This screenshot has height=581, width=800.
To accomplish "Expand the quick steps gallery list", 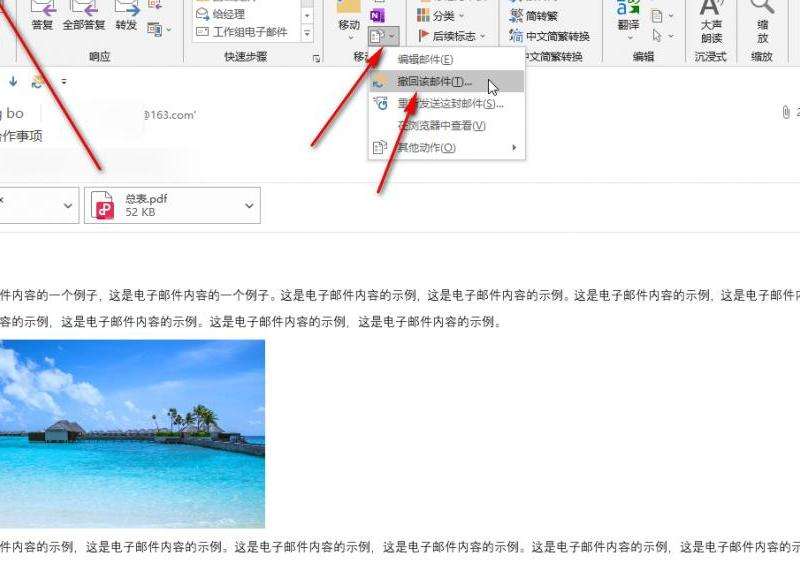I will [x=307, y=33].
